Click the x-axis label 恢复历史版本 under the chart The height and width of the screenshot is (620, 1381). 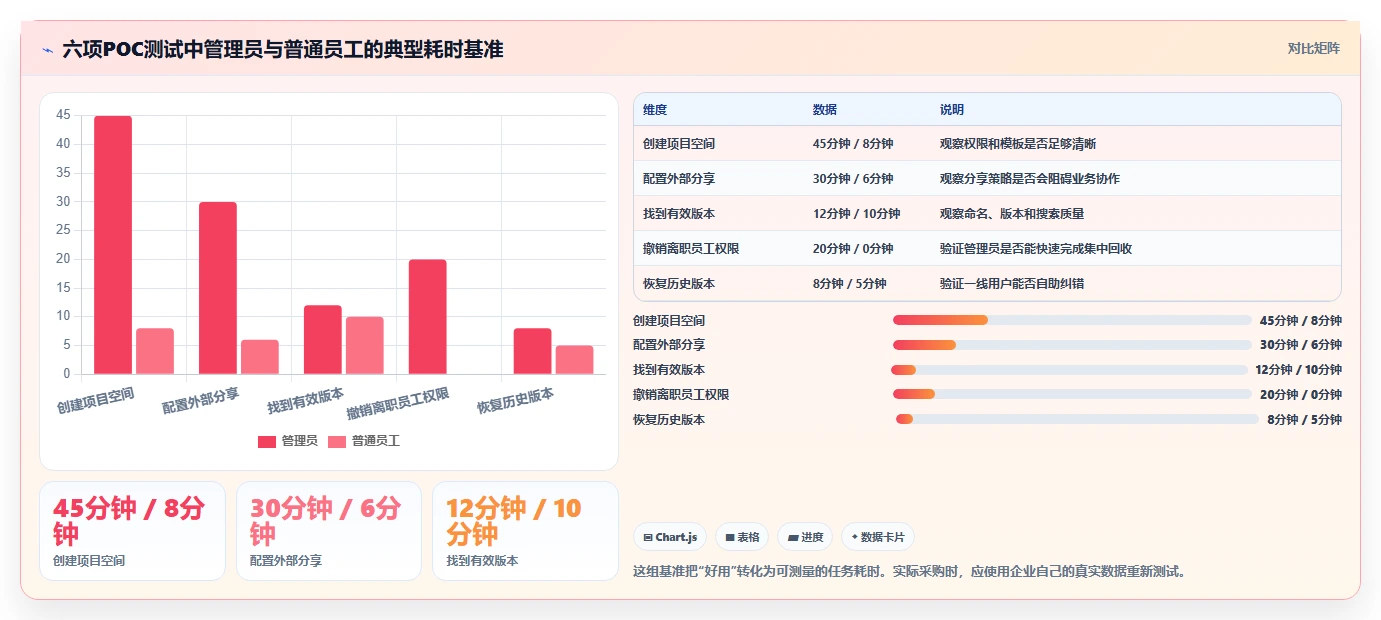coord(516,400)
